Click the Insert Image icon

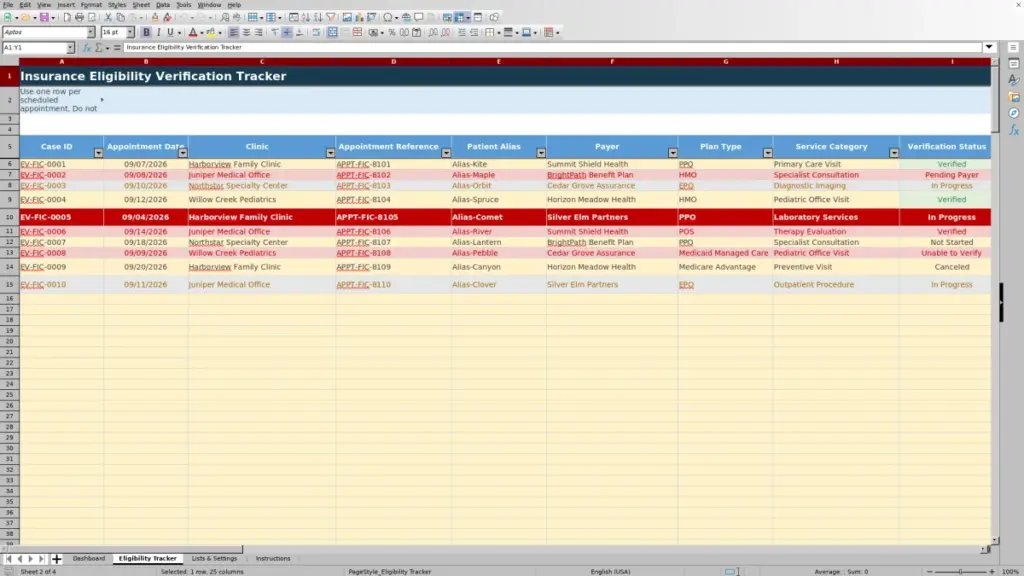click(347, 18)
